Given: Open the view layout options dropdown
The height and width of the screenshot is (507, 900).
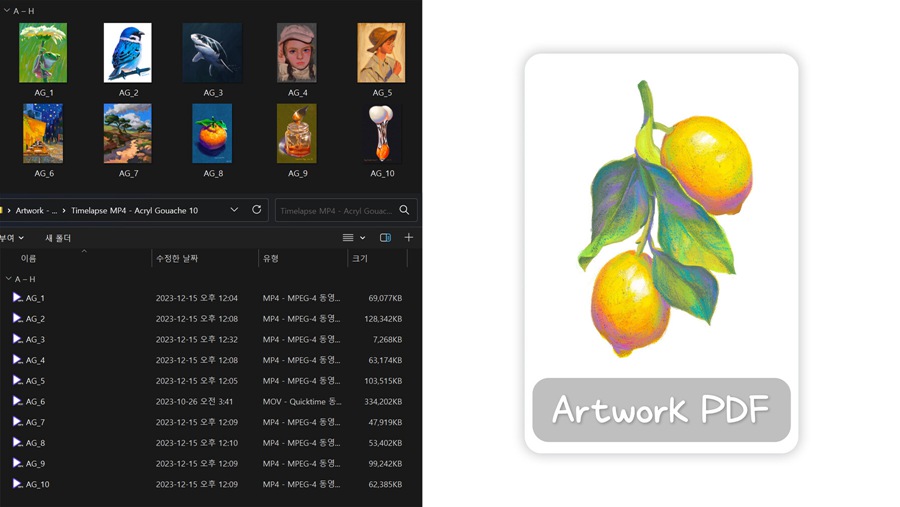Looking at the screenshot, I should tap(353, 238).
